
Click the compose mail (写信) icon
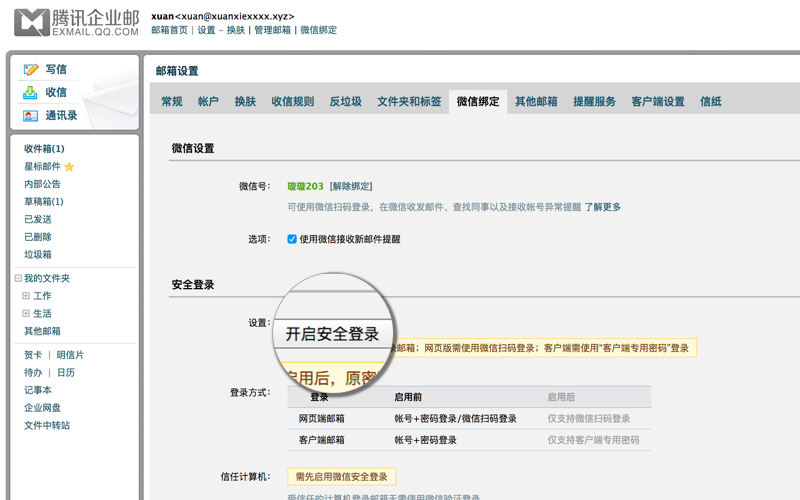(x=31, y=69)
